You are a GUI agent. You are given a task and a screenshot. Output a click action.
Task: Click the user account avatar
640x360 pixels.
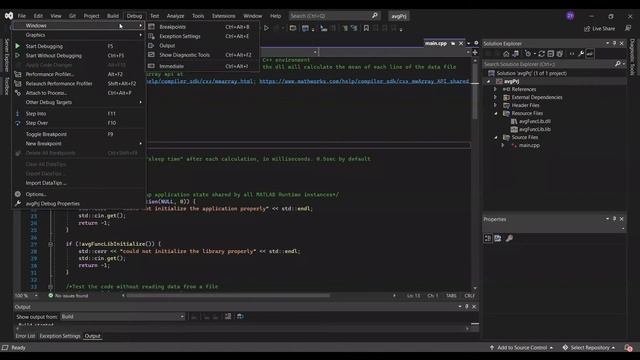click(570, 16)
